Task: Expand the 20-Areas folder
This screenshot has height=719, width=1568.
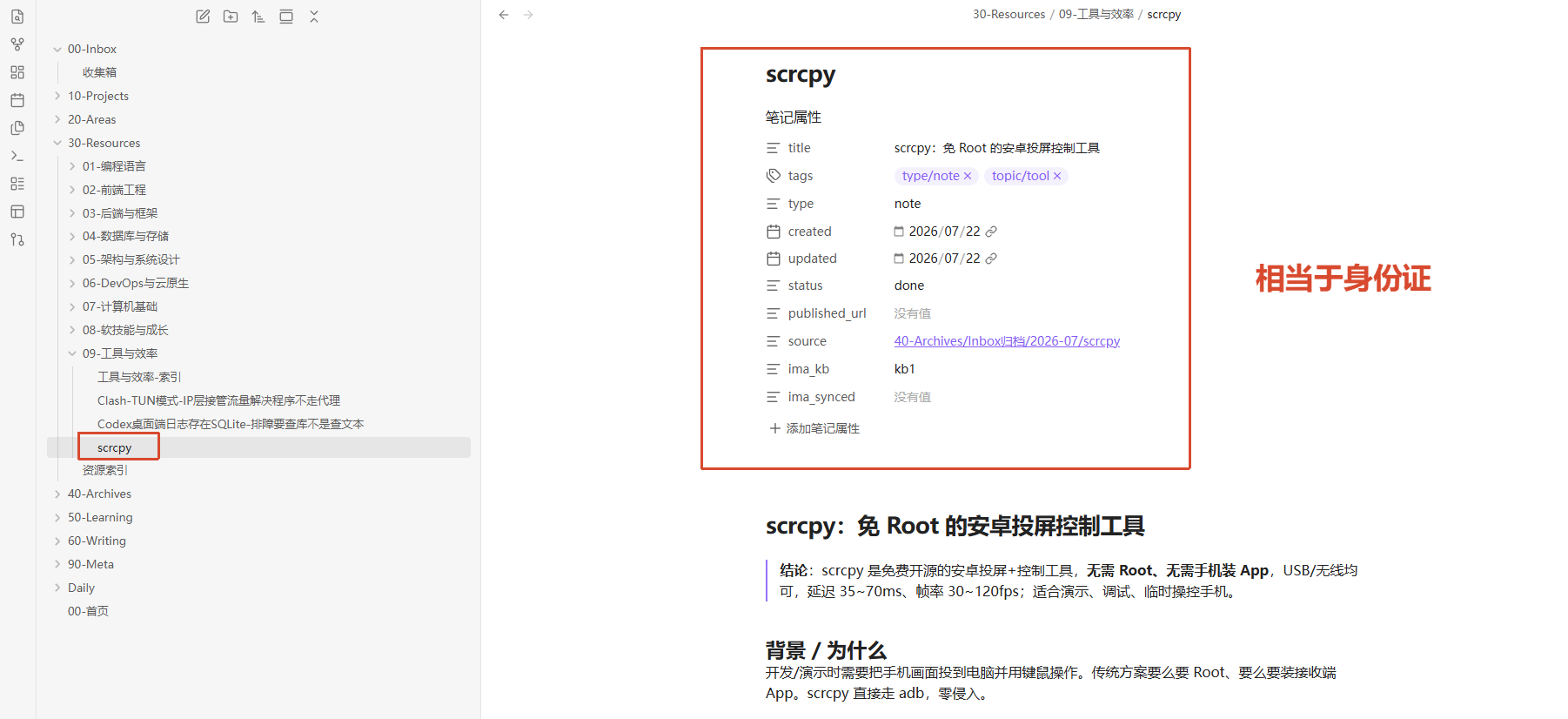Action: click(x=57, y=119)
